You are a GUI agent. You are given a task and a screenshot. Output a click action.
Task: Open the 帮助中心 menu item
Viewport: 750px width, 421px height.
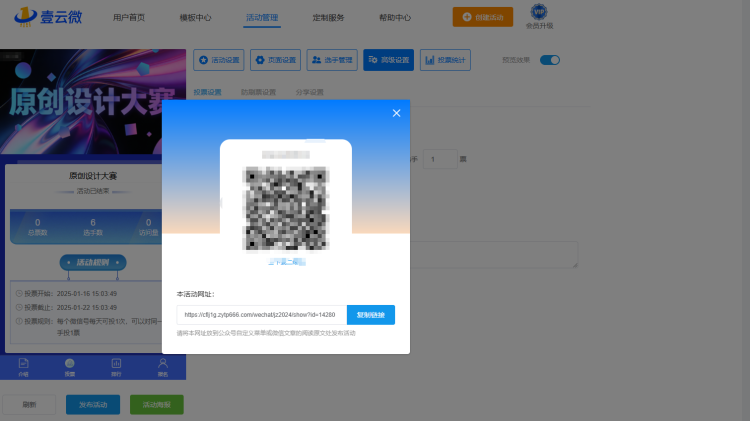pyautogui.click(x=395, y=18)
